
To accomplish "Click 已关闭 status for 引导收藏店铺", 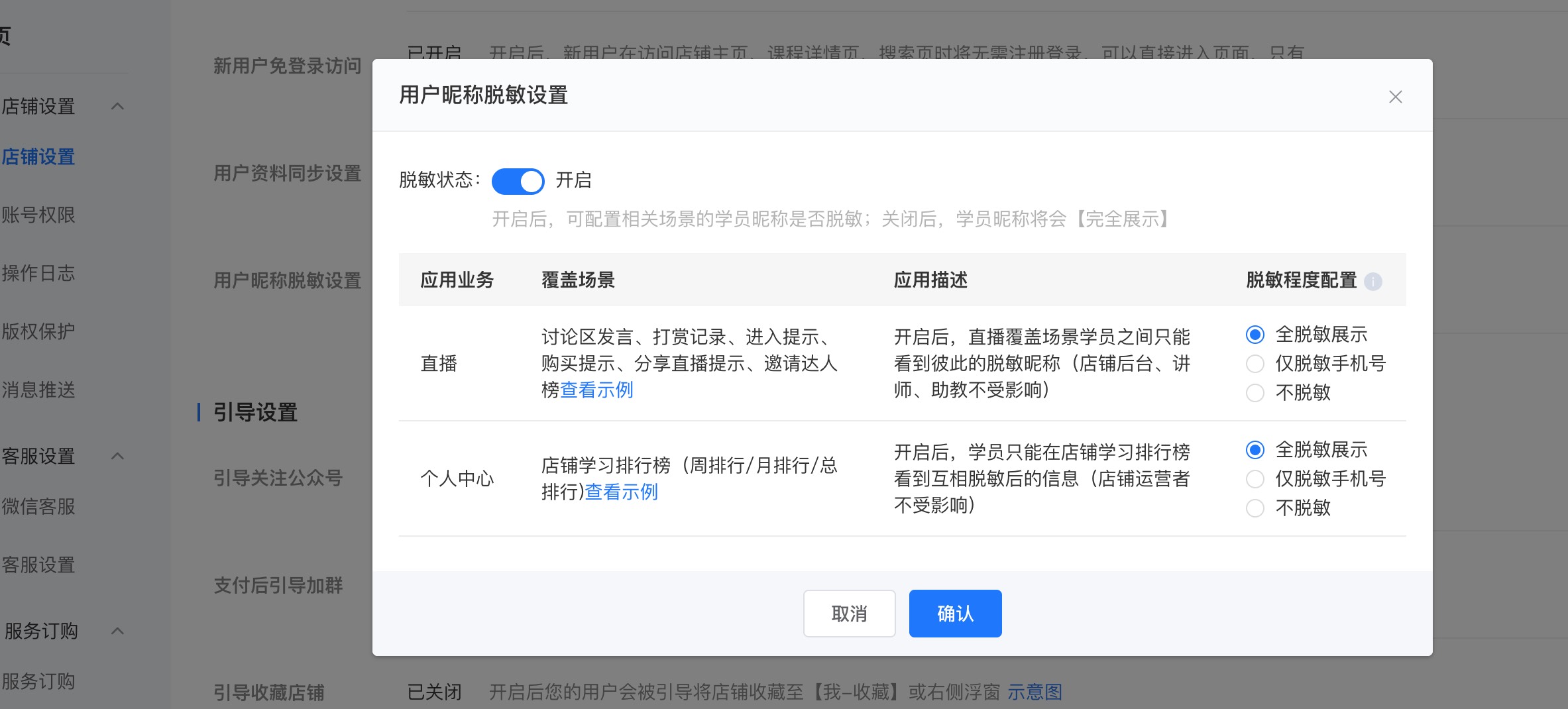I will pos(434,692).
